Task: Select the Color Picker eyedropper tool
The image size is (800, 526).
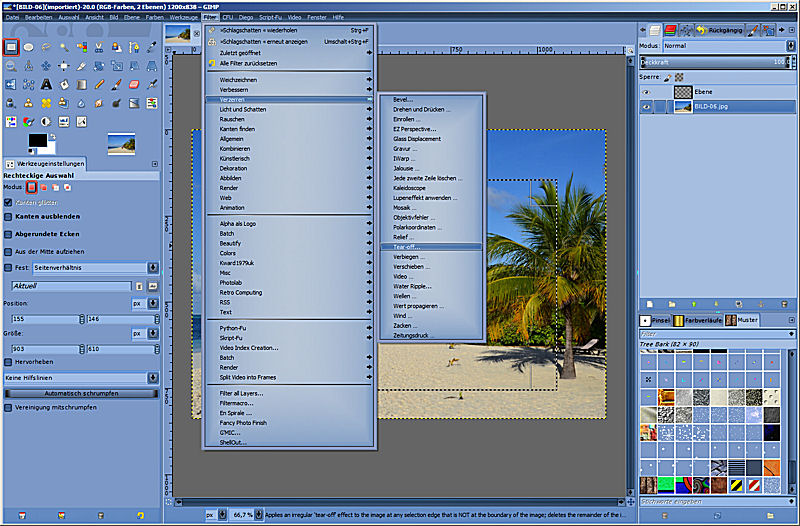Action: click(152, 47)
